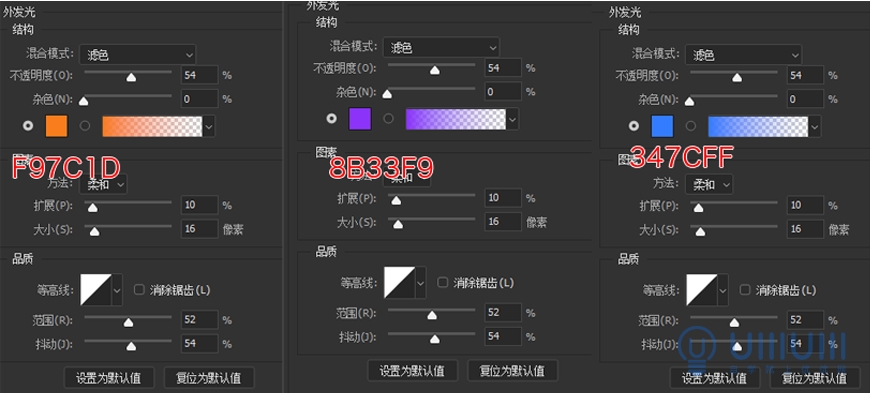The width and height of the screenshot is (870, 393).
Task: Open the orange glow color swatch
Action: click(x=57, y=126)
